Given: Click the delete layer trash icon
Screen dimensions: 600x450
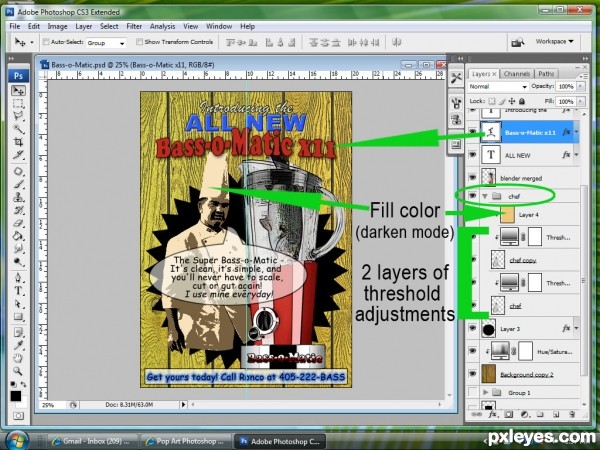Looking at the screenshot, I should point(572,414).
